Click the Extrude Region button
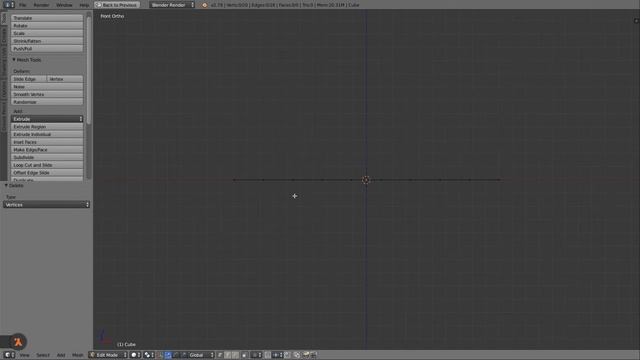 pos(47,127)
